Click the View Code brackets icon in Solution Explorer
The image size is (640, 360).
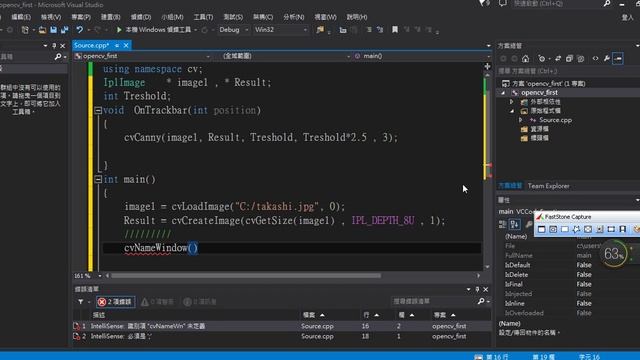coord(596,59)
